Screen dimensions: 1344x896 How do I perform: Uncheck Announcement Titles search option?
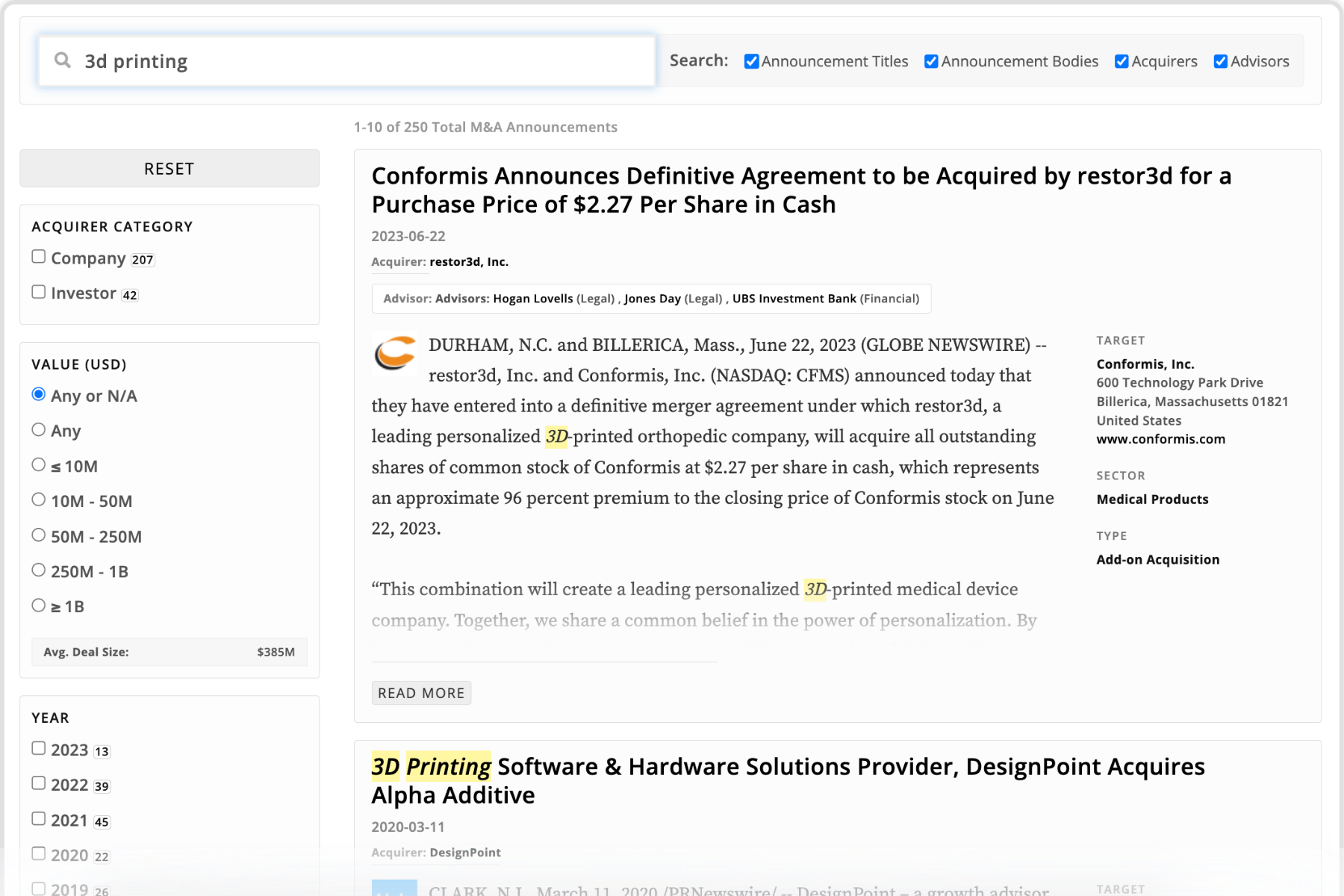752,62
